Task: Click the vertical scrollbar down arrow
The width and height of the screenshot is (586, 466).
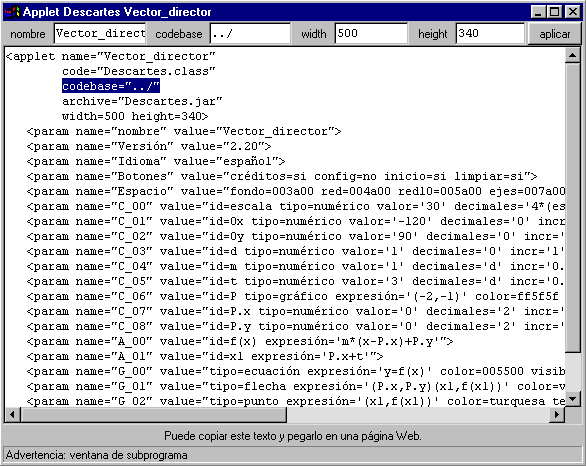Action: [x=573, y=399]
